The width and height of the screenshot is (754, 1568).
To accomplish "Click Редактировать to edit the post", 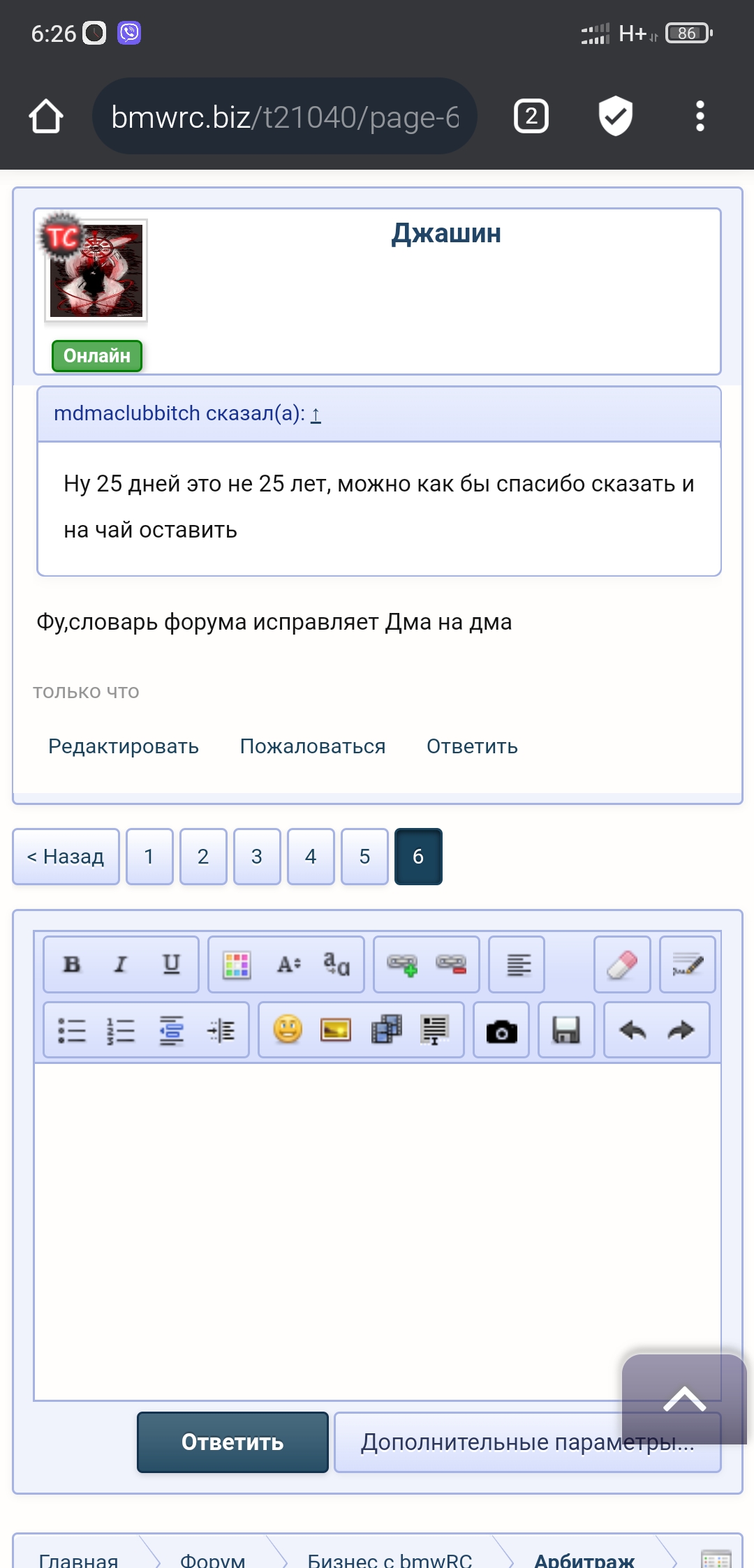I will (x=124, y=746).
